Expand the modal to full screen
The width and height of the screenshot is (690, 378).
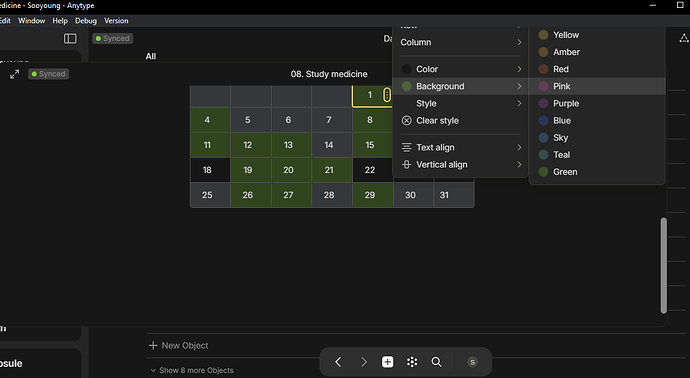click(x=15, y=74)
